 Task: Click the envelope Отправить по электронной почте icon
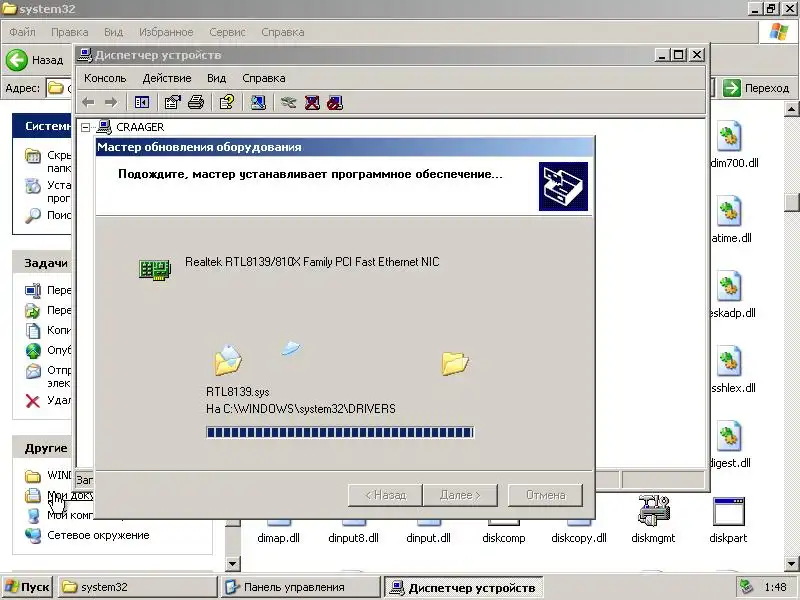(33, 371)
